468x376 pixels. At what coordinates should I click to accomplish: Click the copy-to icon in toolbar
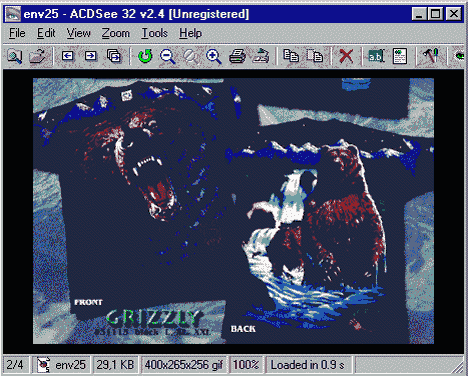pyautogui.click(x=291, y=56)
